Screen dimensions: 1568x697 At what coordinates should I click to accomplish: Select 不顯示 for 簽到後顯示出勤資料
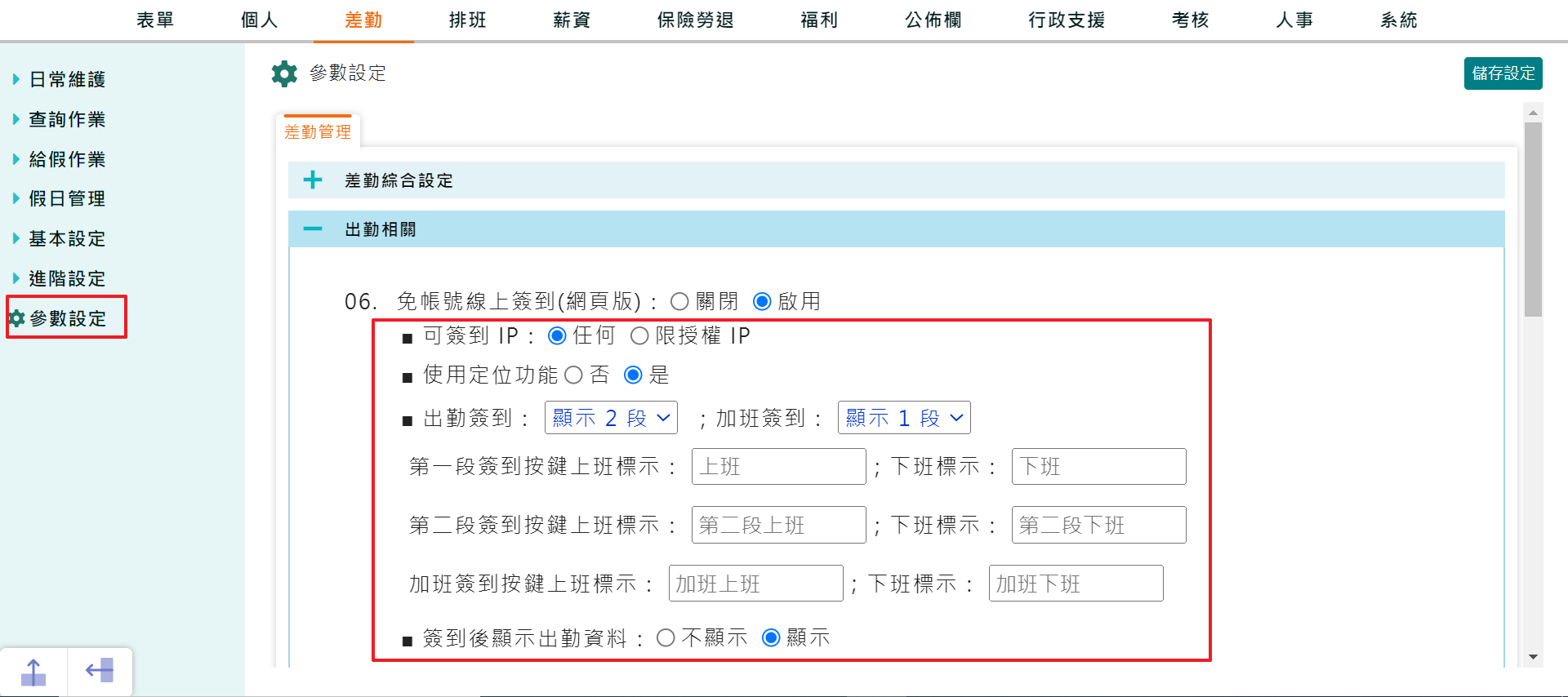pyautogui.click(x=666, y=638)
